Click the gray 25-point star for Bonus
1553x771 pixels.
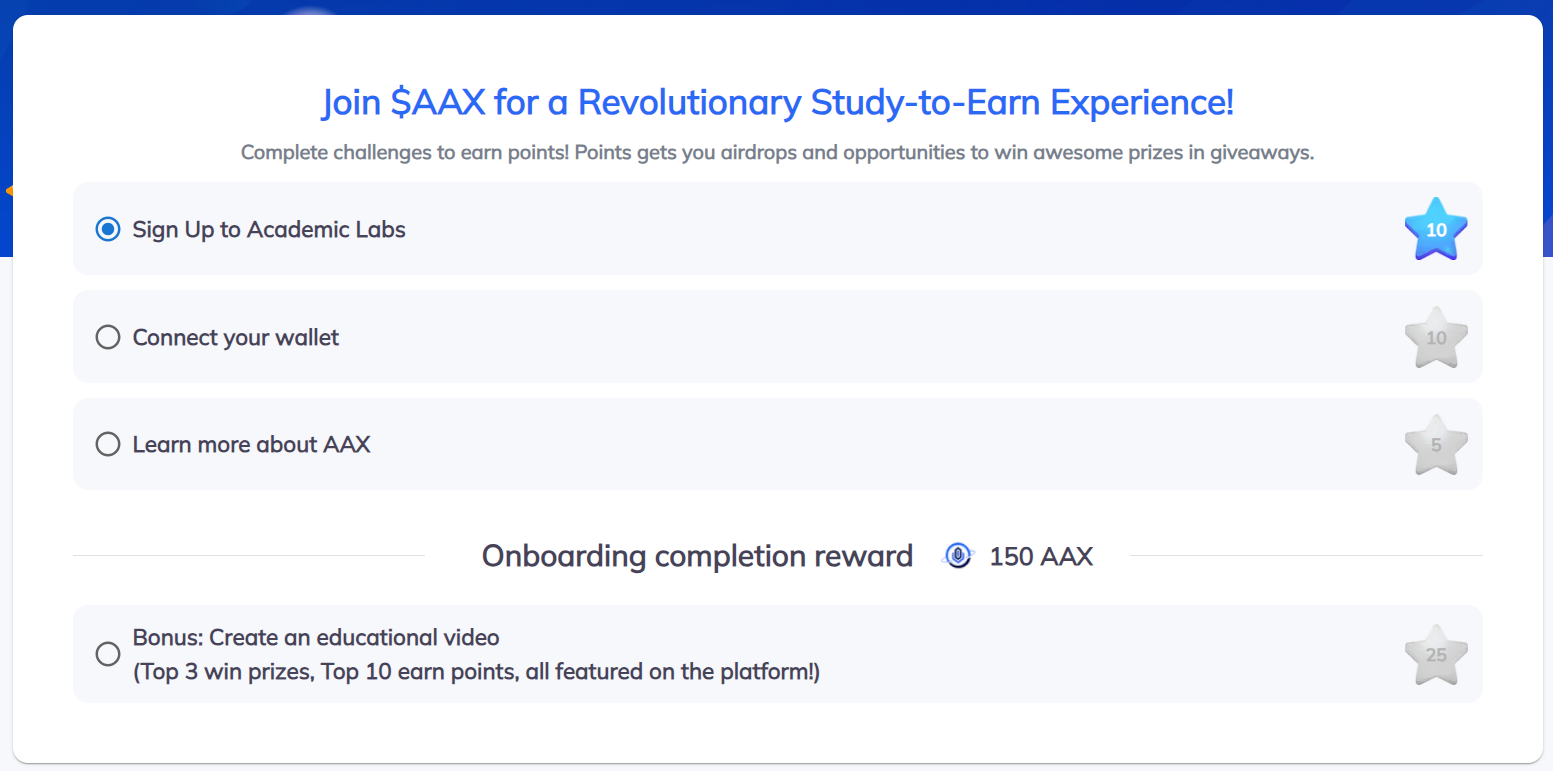[1435, 655]
